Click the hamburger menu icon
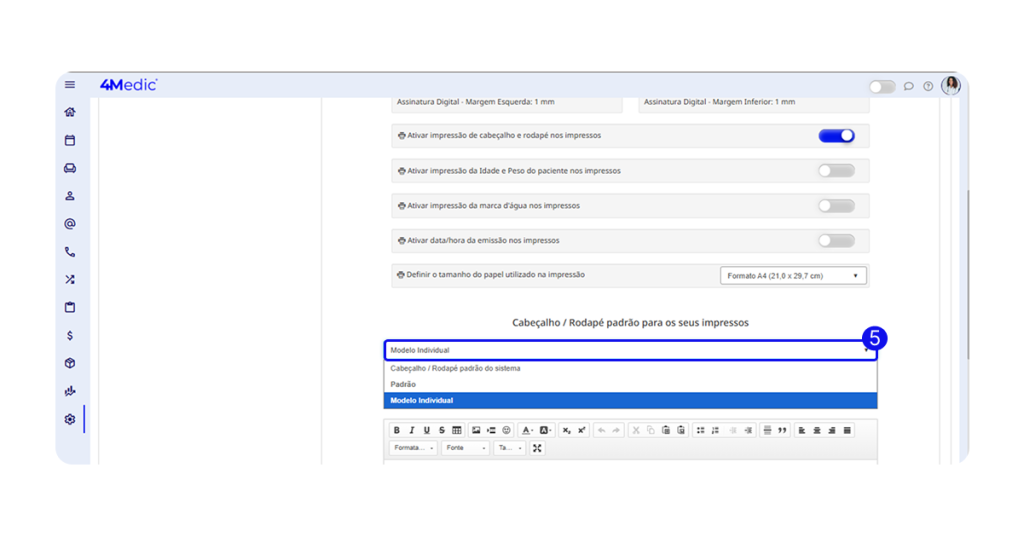The image size is (1024, 537). tap(70, 85)
